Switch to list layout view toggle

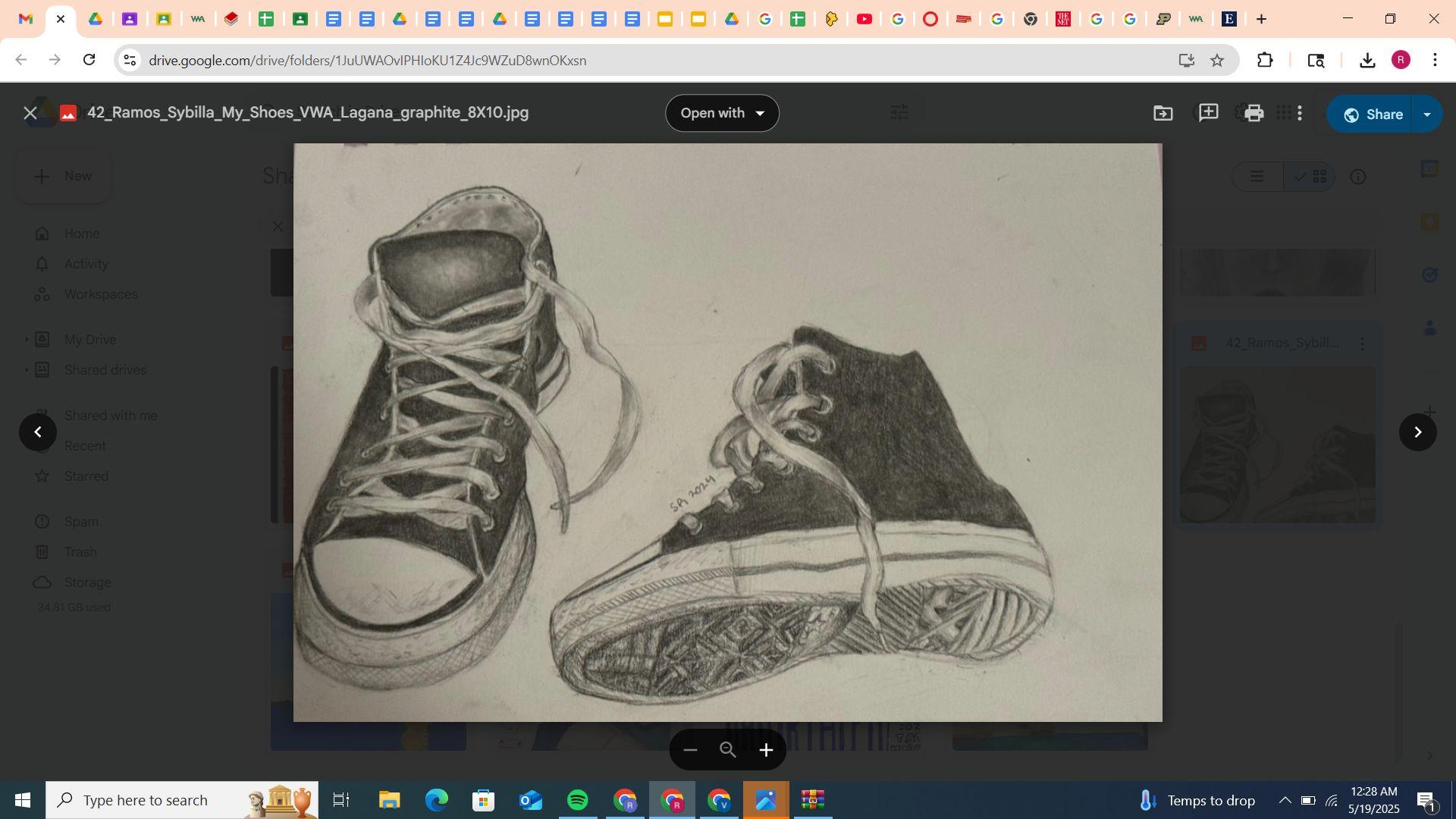tap(1257, 177)
